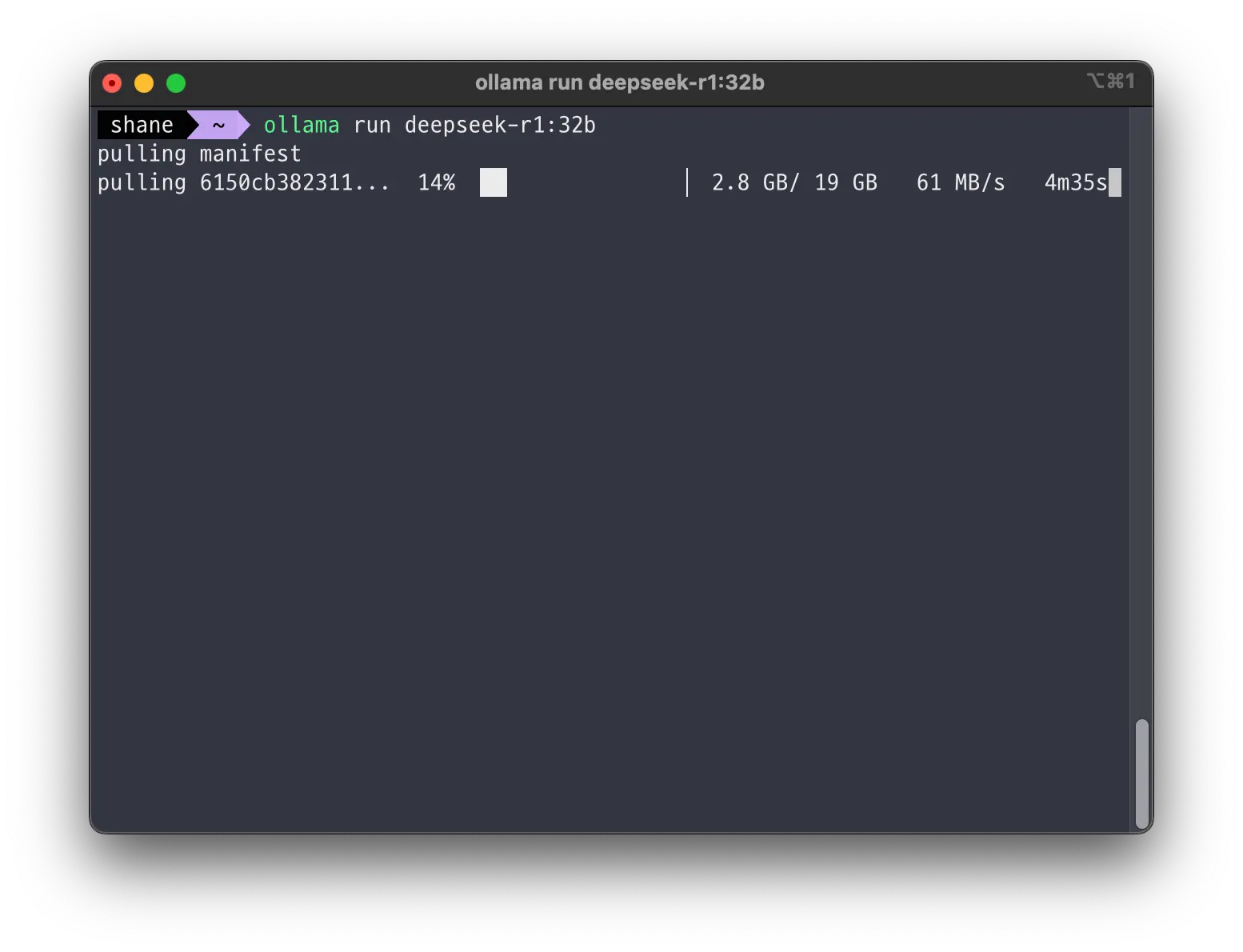Maximize the terminal with the green button
The height and width of the screenshot is (952, 1243).
pos(176,83)
